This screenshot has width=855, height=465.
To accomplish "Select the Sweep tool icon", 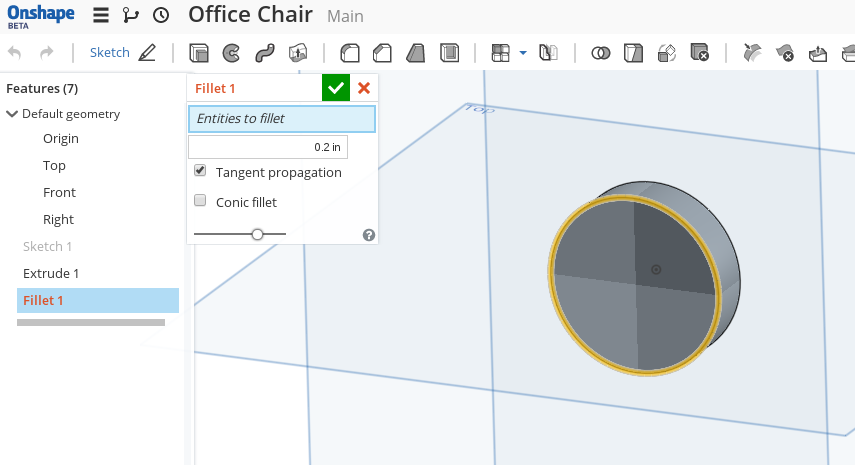I will point(264,52).
